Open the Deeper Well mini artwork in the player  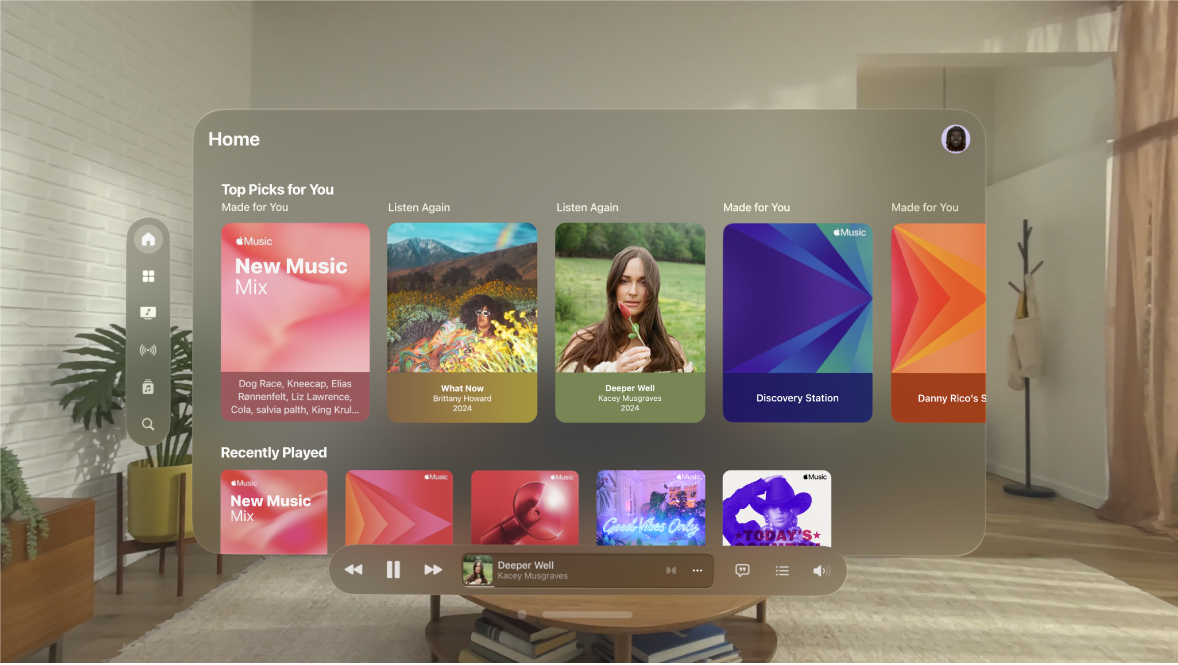click(x=477, y=571)
